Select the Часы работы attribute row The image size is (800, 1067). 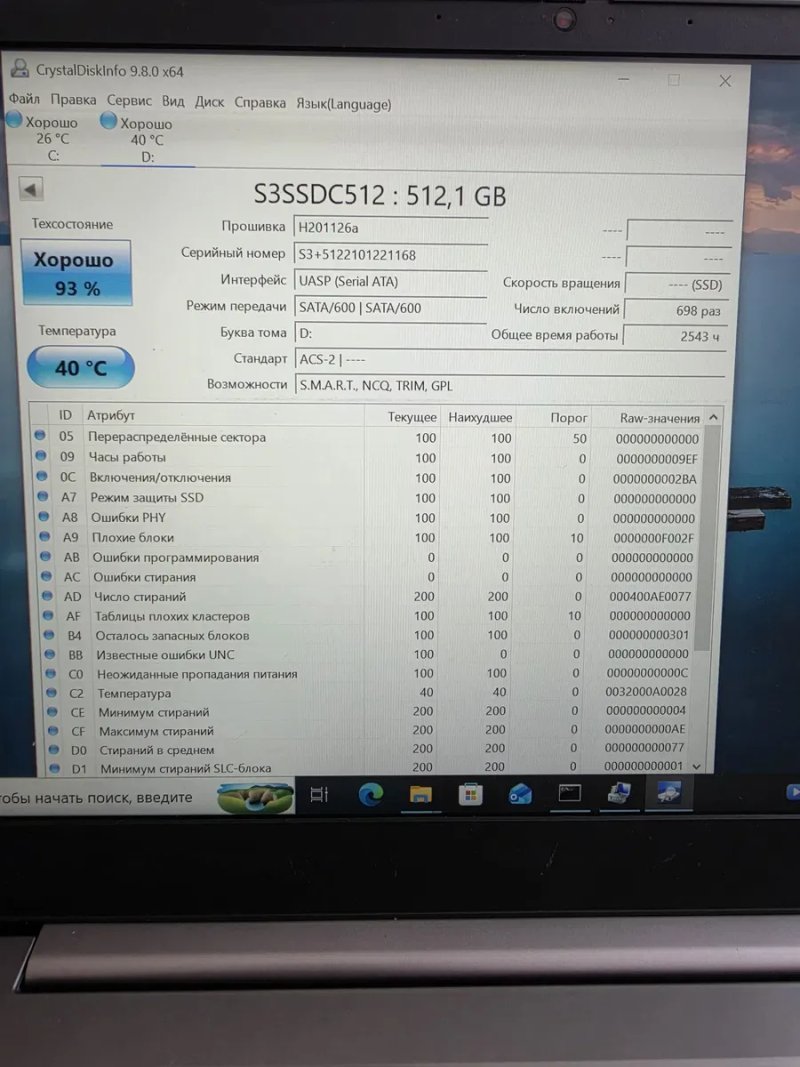point(367,458)
